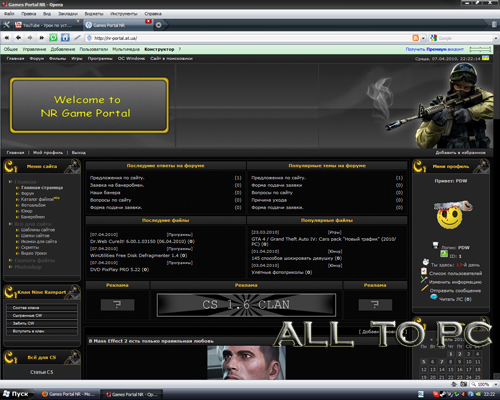
Task: Switch to the YouTube tab
Action: pos(47,25)
